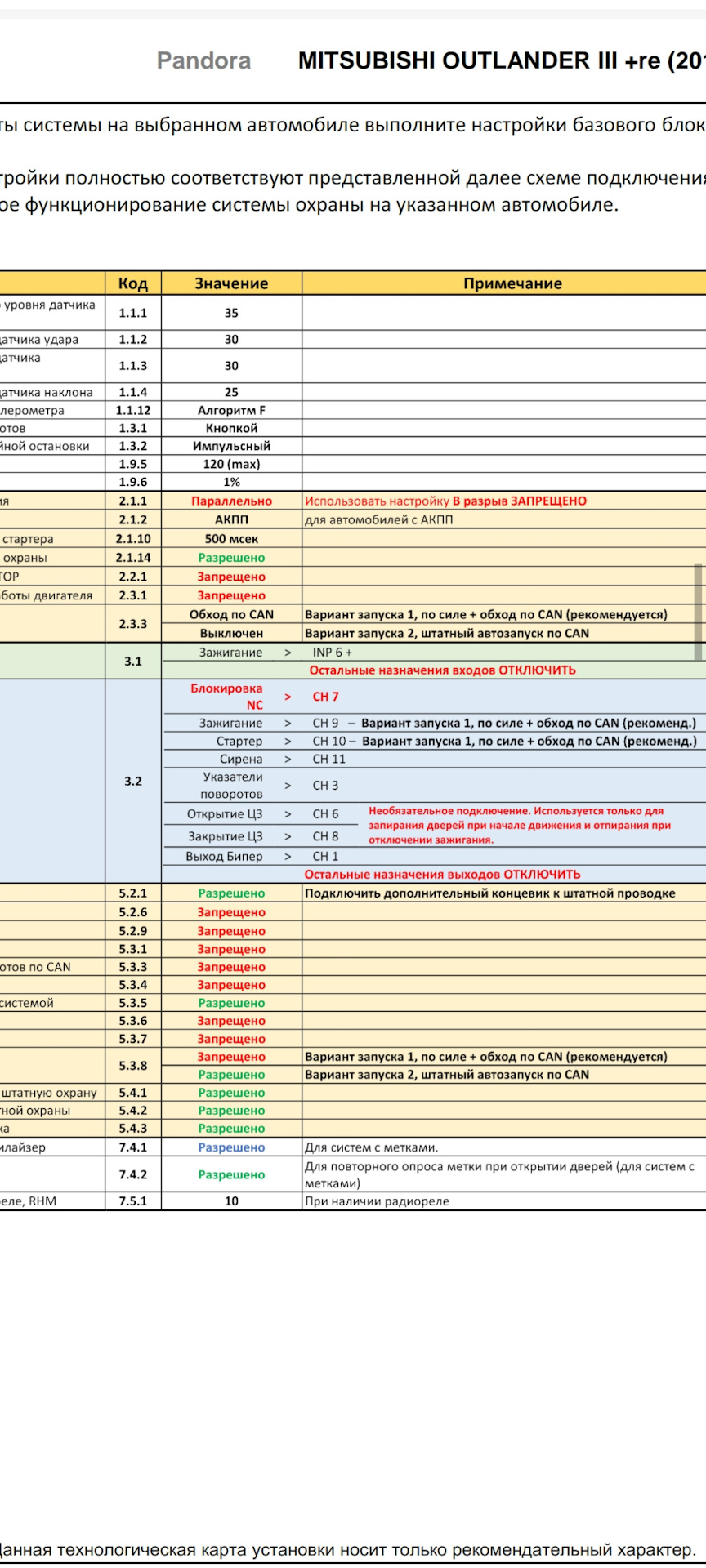Click code cell "5.3.8"
Image resolution: width=706 pixels, height=1568 pixels.
pos(133,1066)
